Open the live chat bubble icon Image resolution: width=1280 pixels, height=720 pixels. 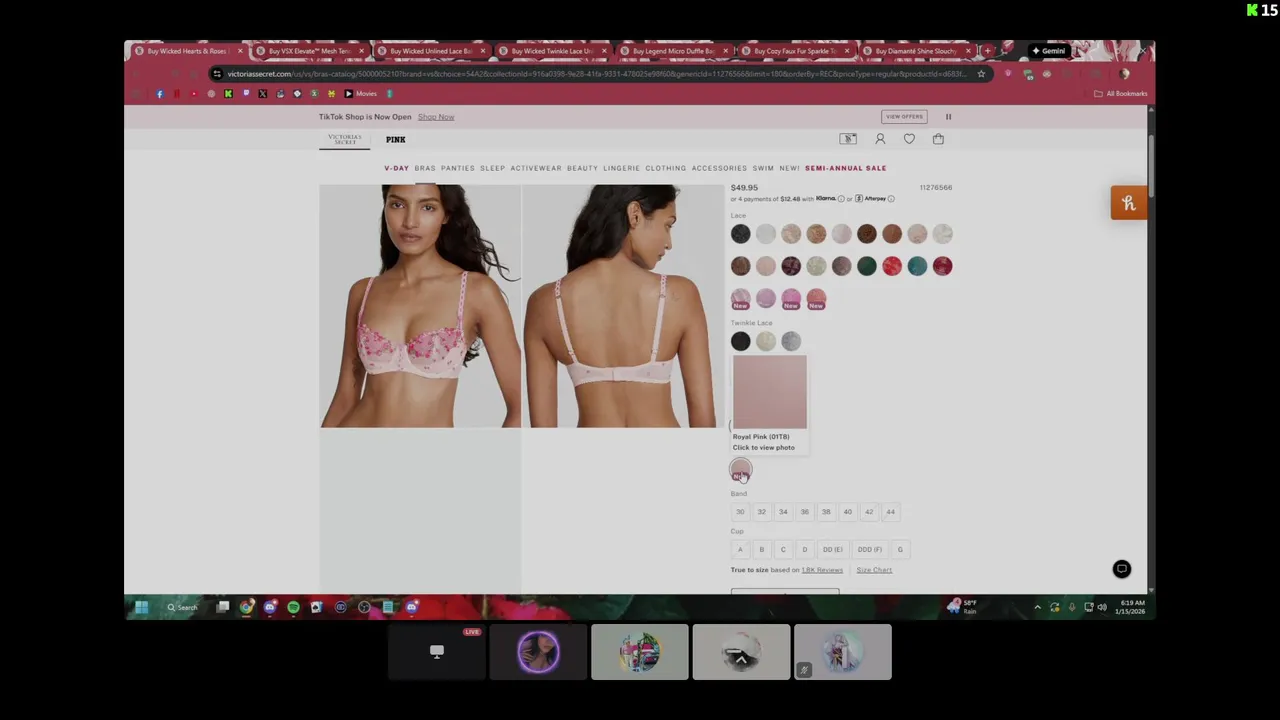pos(1122,569)
